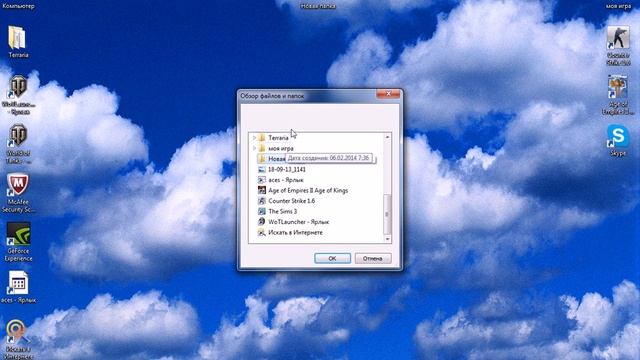This screenshot has width=640, height=360.
Task: Expand the моя игра folder node
Action: tap(254, 148)
